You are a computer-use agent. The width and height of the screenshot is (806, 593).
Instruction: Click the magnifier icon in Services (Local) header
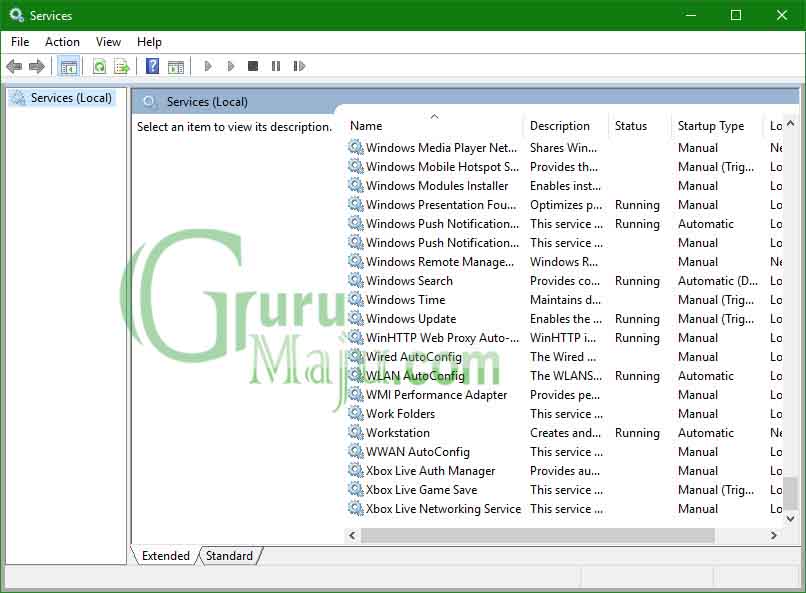tap(149, 102)
